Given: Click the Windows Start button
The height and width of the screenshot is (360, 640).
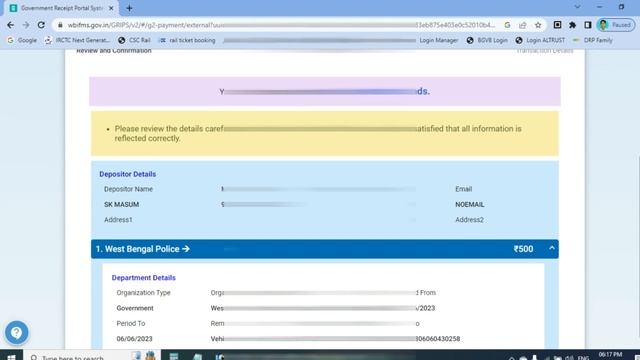Looking at the screenshot, I should point(11,356).
